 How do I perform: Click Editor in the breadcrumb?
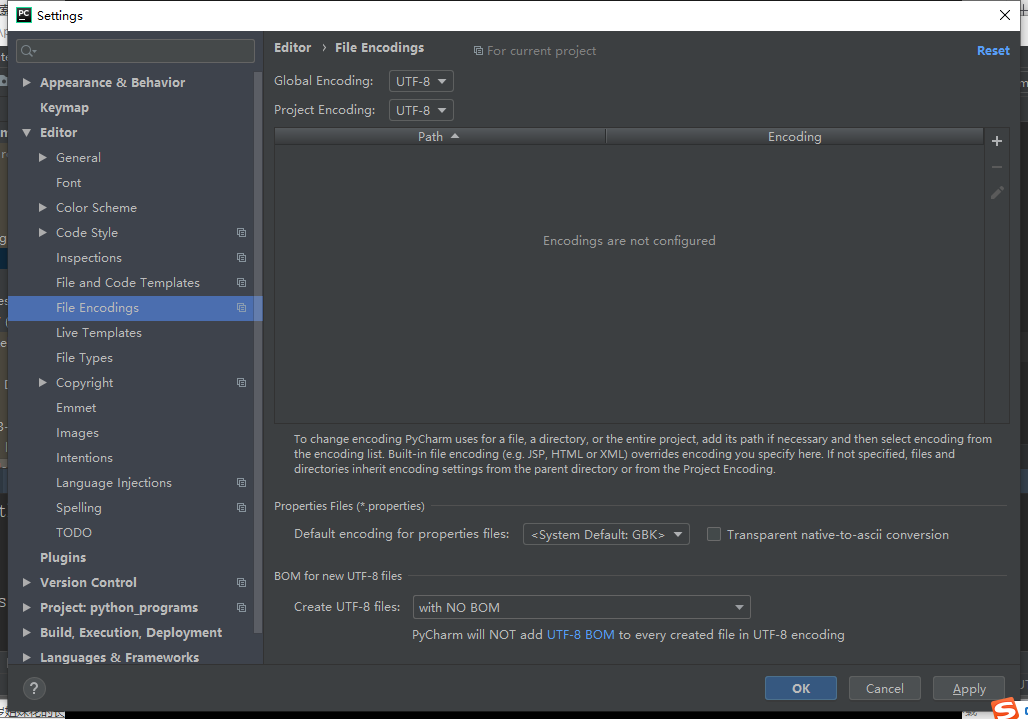[292, 48]
